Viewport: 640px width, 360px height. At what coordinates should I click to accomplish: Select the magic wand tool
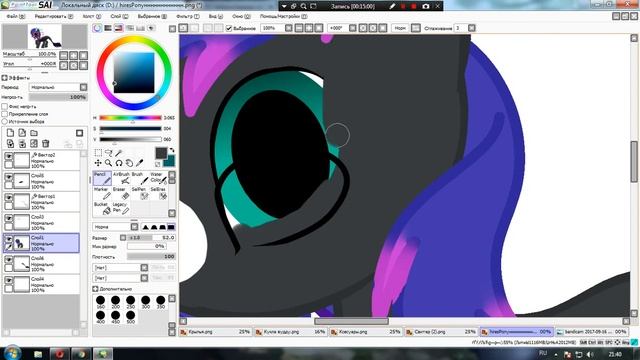pyautogui.click(x=119, y=153)
